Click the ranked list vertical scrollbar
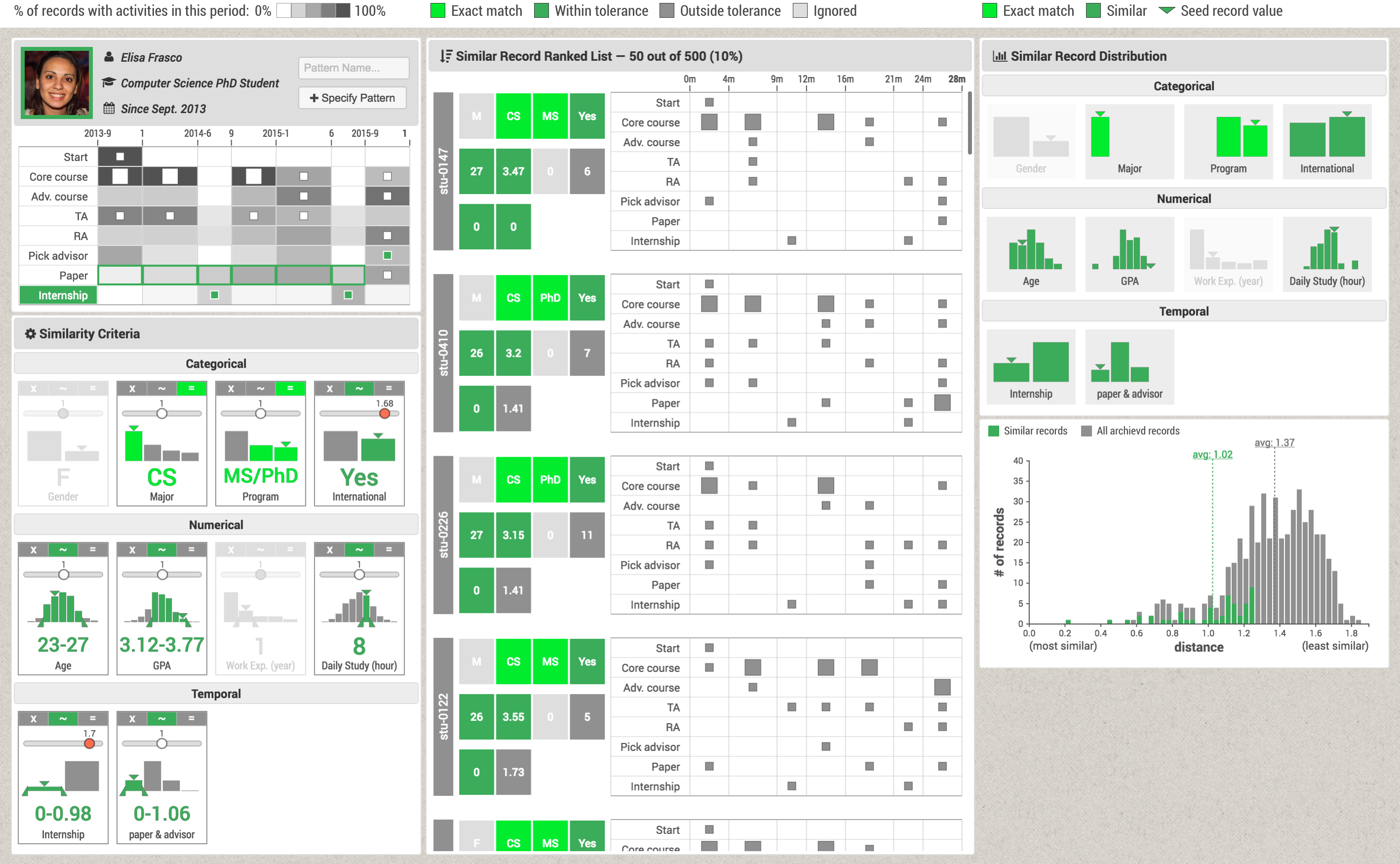This screenshot has width=1400, height=864. [970, 123]
